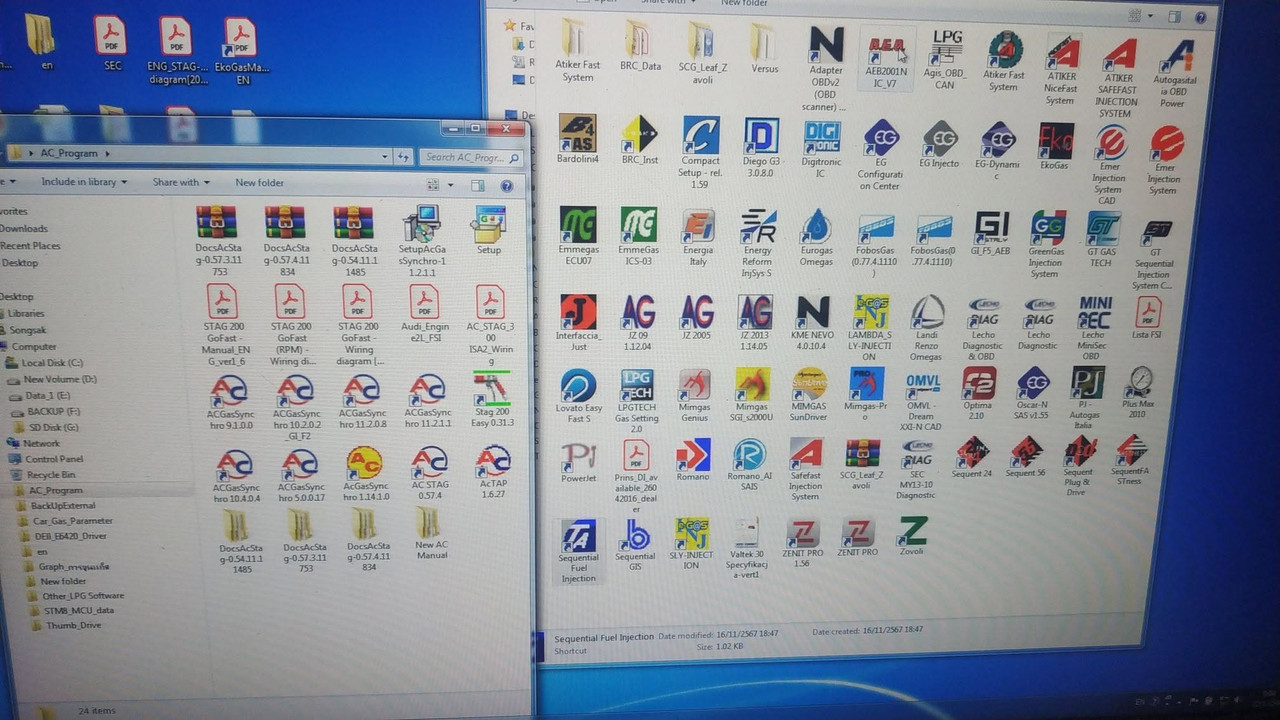1280x720 pixels.
Task: Select Control Panel in navigation pane
Action: point(54,459)
